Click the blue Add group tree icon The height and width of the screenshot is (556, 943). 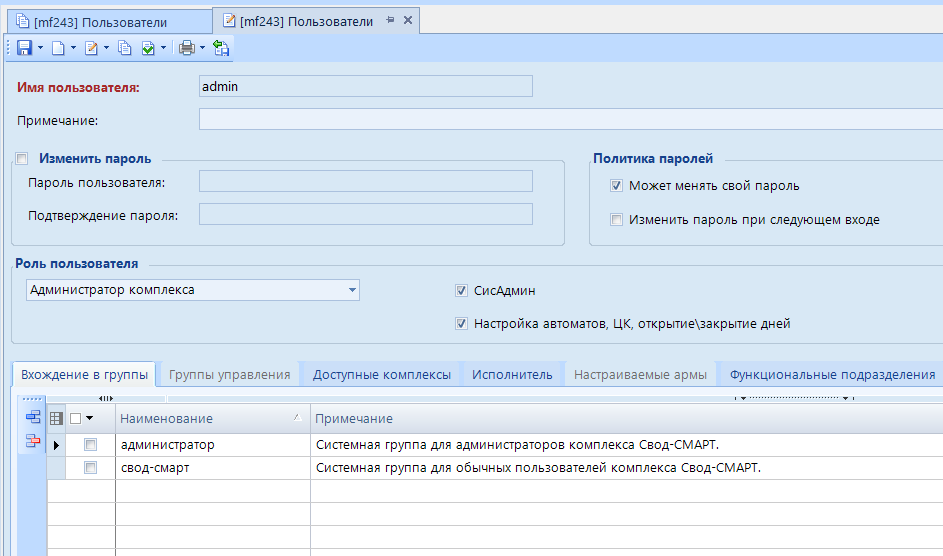click(33, 417)
